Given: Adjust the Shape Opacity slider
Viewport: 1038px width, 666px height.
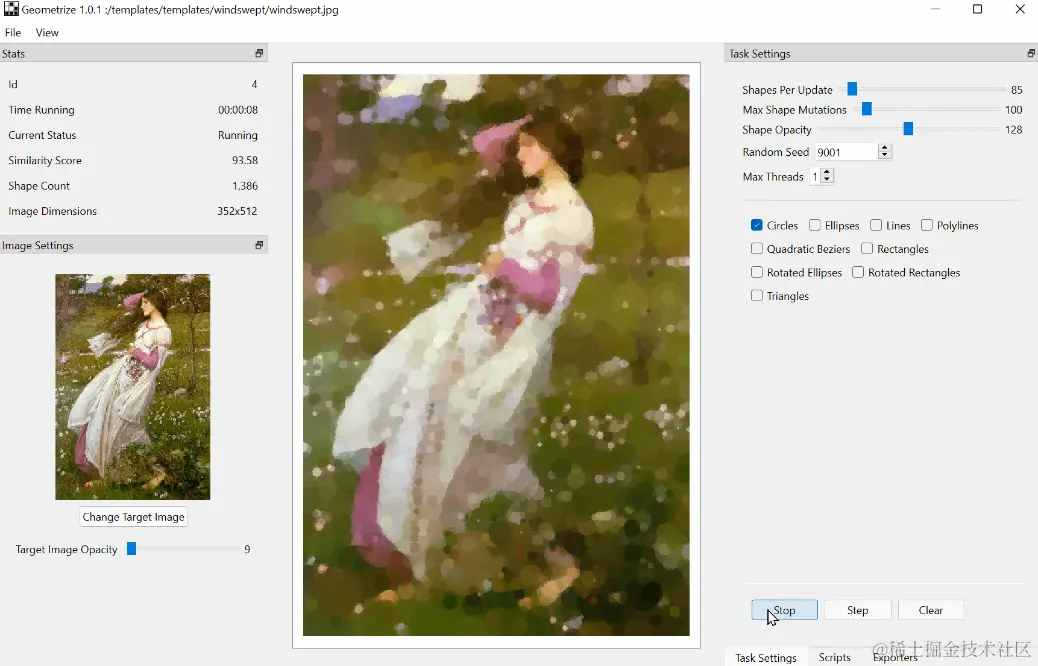Looking at the screenshot, I should (x=907, y=129).
